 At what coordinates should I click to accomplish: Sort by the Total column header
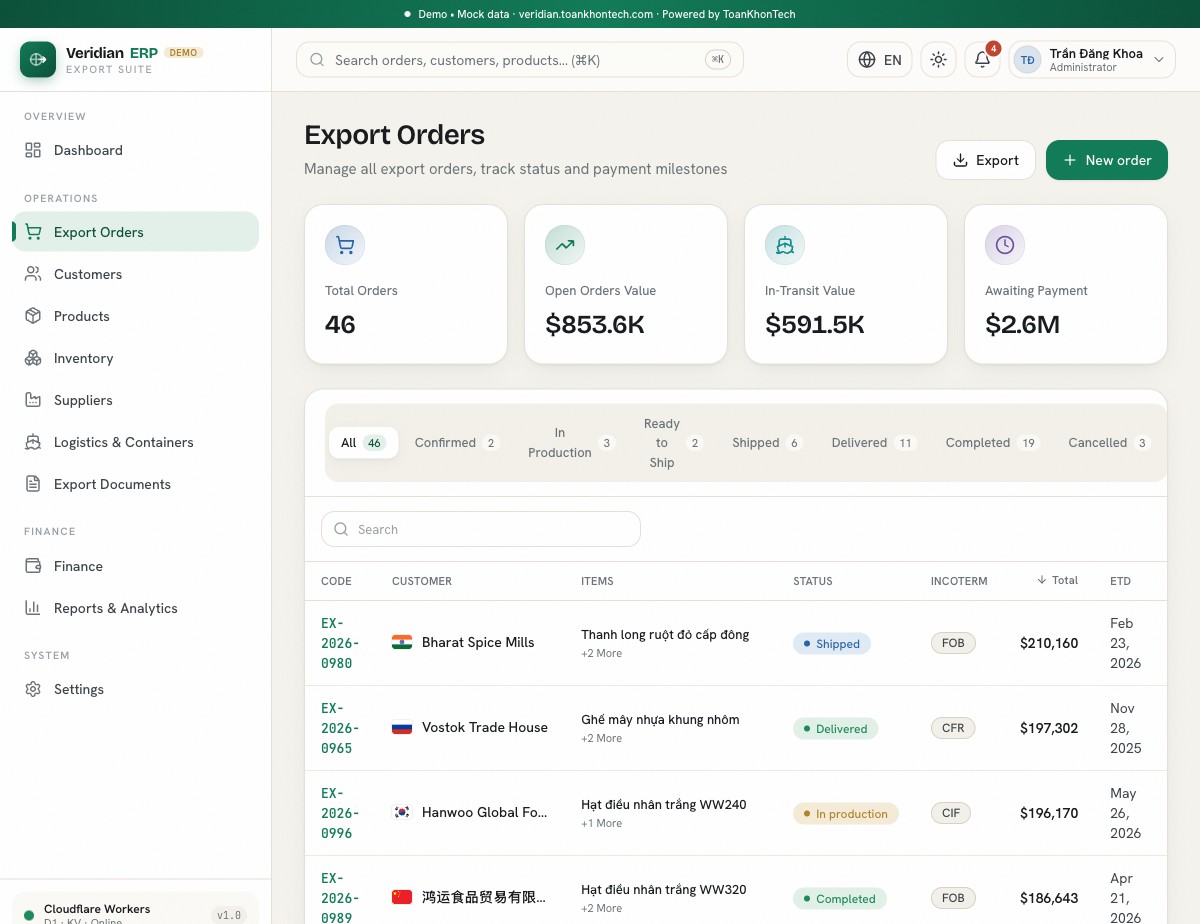tap(1057, 580)
